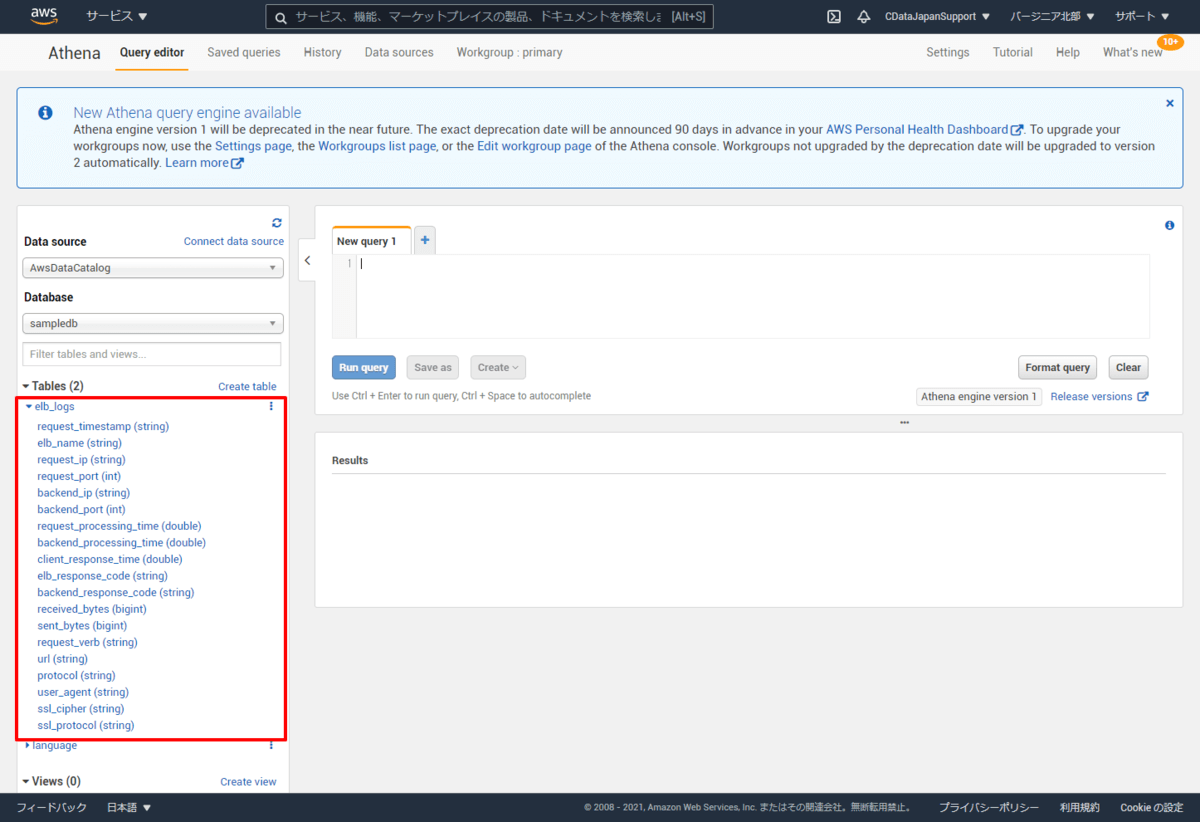Open the sampledb database dropdown
1200x822 pixels.
[x=153, y=324]
